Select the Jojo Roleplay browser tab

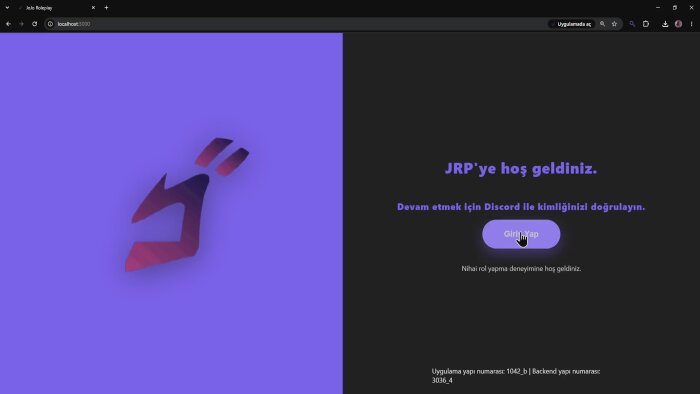click(x=56, y=8)
